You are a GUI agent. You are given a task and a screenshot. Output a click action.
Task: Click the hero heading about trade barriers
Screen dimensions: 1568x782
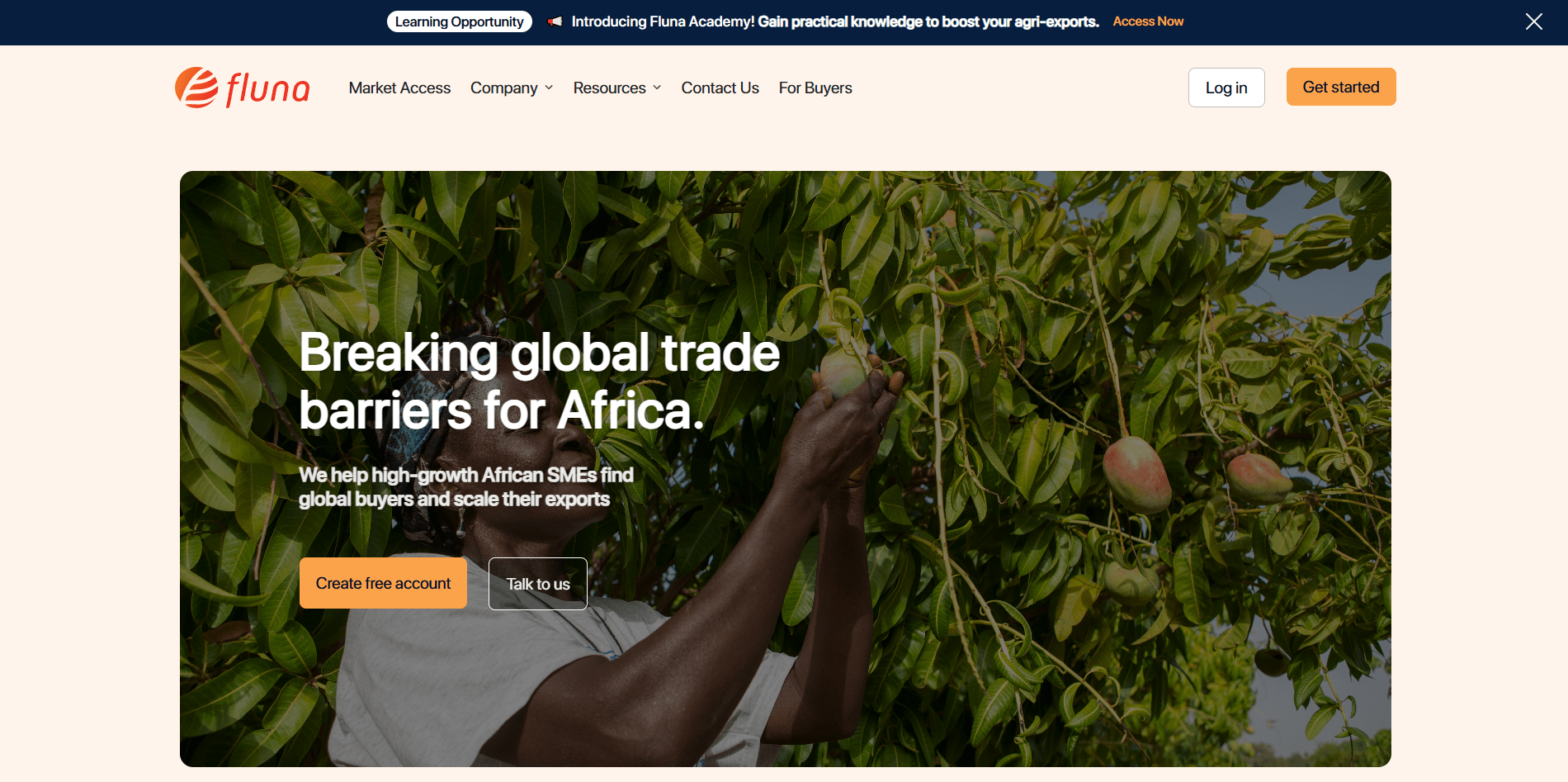539,381
